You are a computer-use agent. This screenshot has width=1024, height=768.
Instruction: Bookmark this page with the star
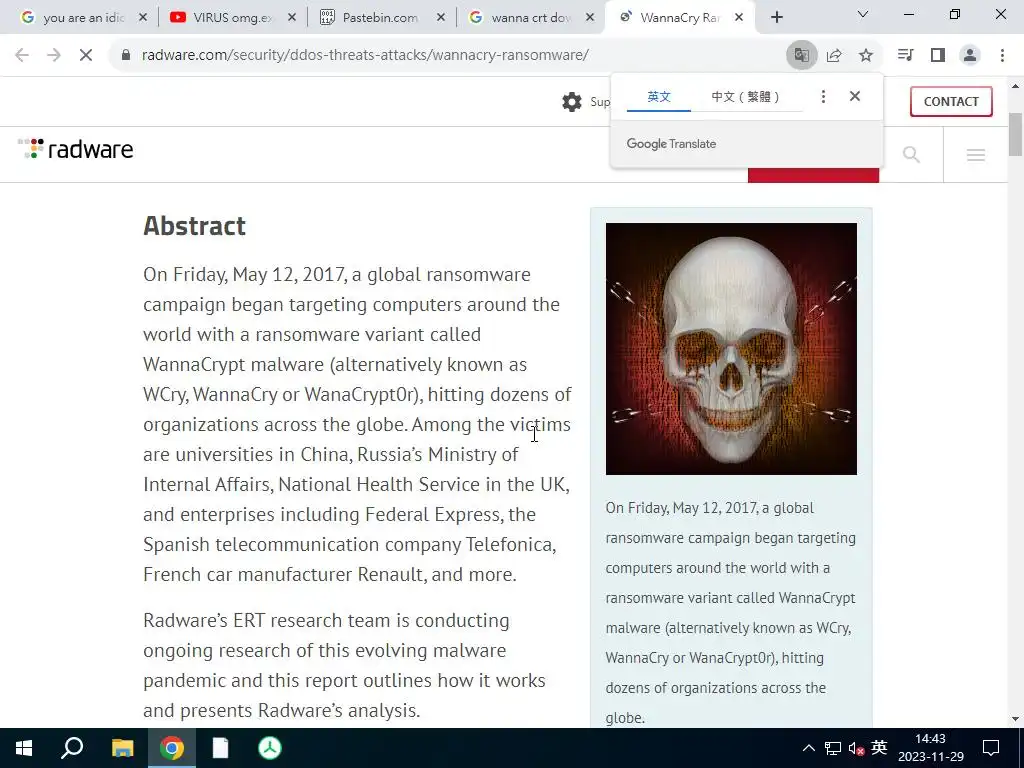pyautogui.click(x=866, y=56)
